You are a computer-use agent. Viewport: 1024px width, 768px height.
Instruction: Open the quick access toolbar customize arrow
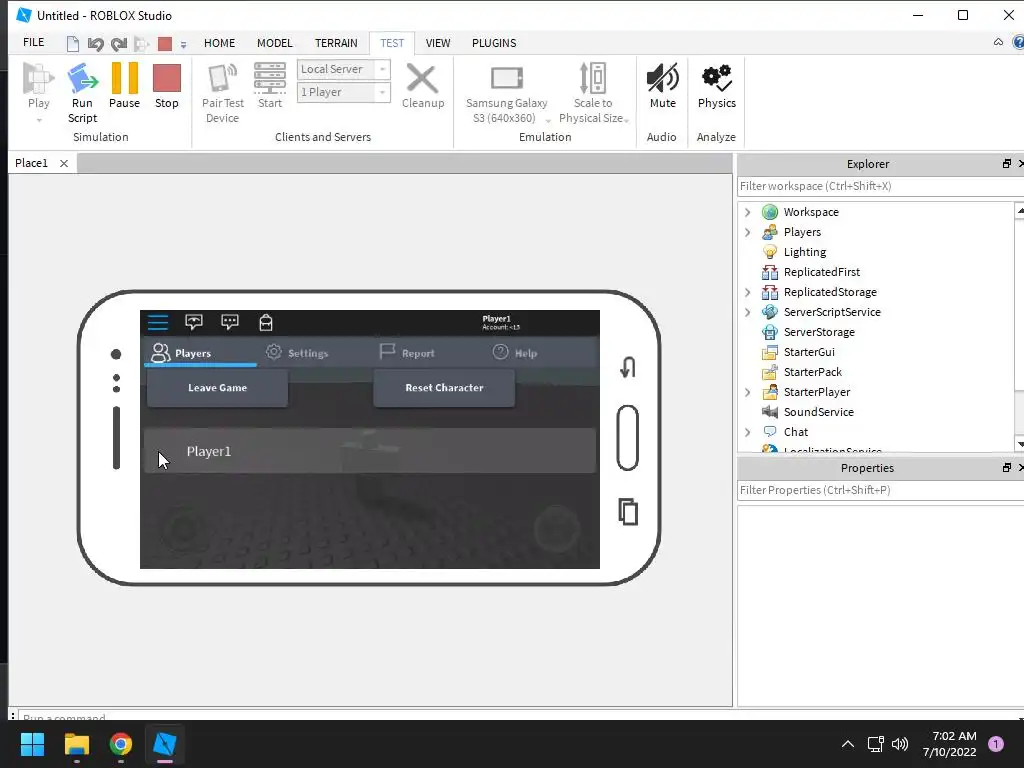pyautogui.click(x=184, y=45)
